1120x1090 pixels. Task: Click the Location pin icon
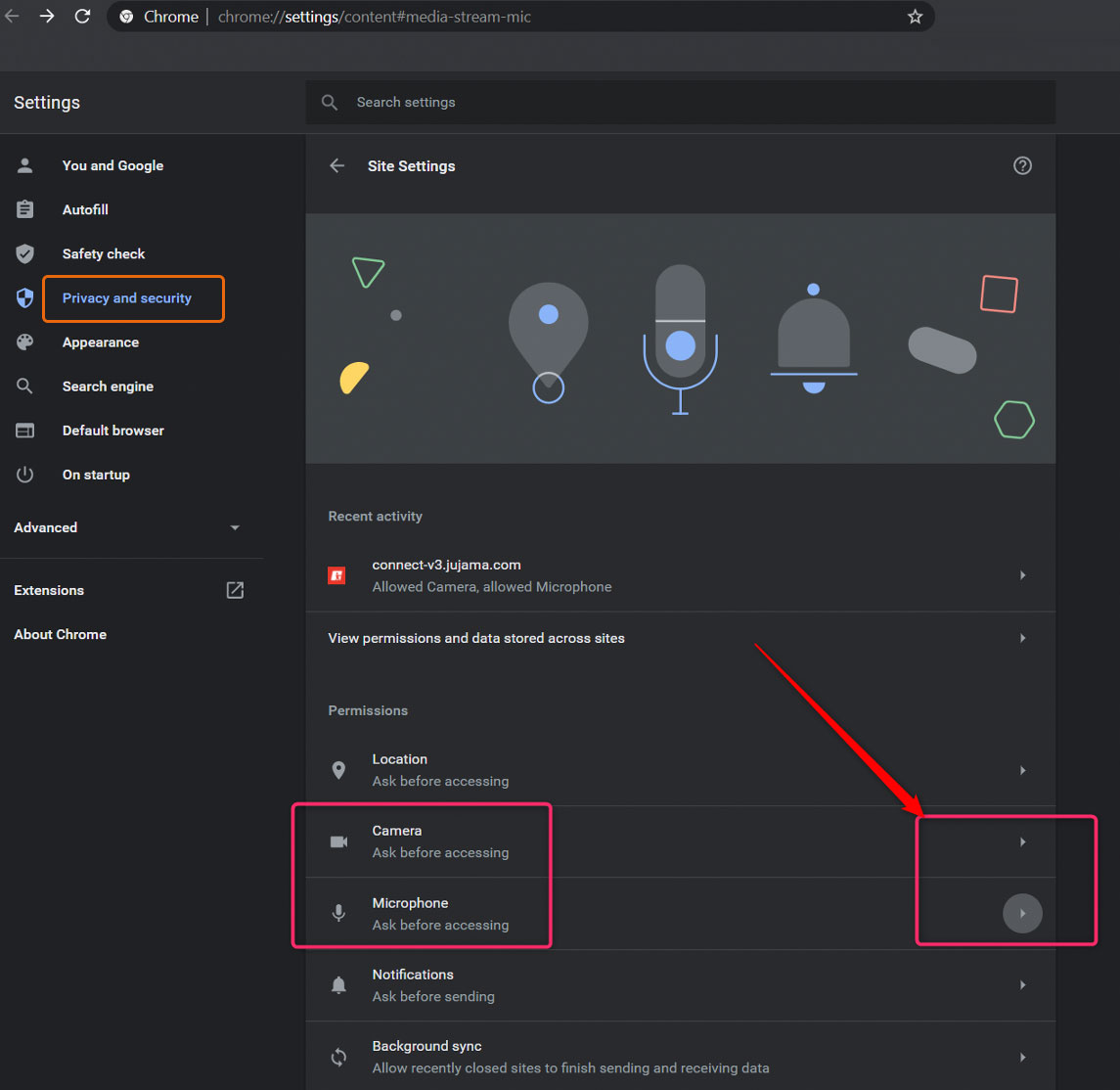(338, 770)
